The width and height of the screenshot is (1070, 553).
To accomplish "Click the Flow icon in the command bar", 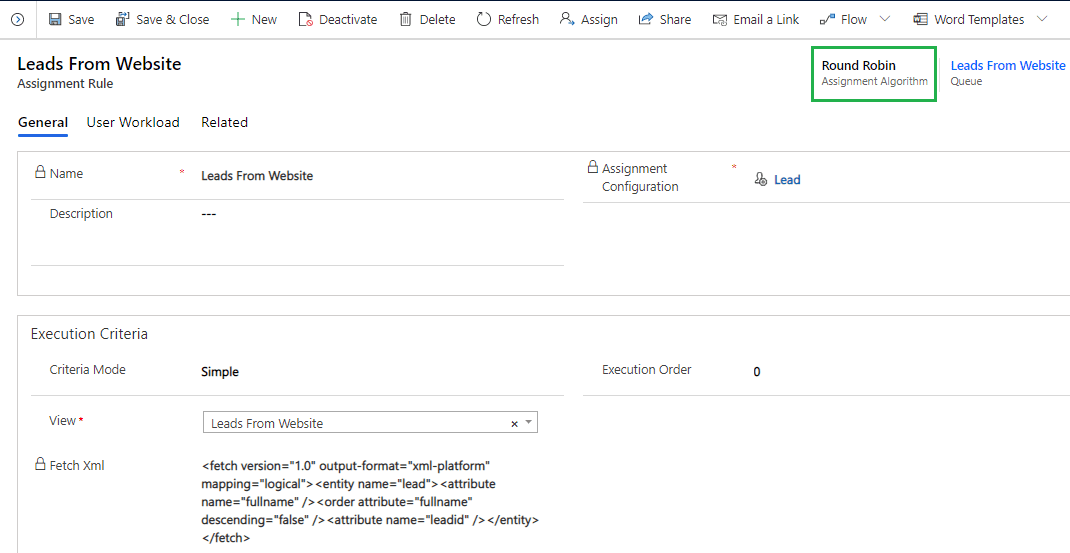I will (827, 20).
